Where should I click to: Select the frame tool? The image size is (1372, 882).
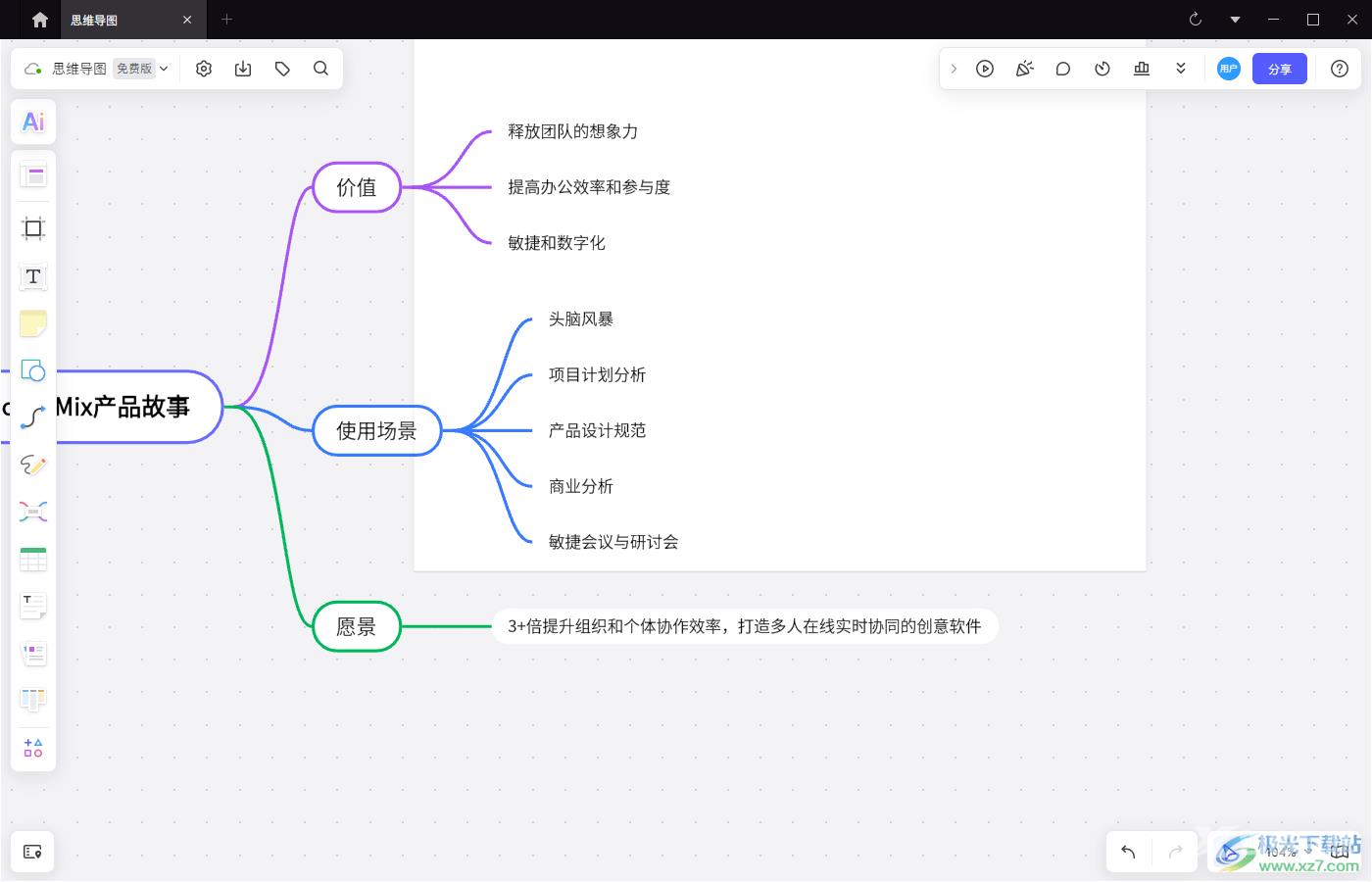coord(33,228)
